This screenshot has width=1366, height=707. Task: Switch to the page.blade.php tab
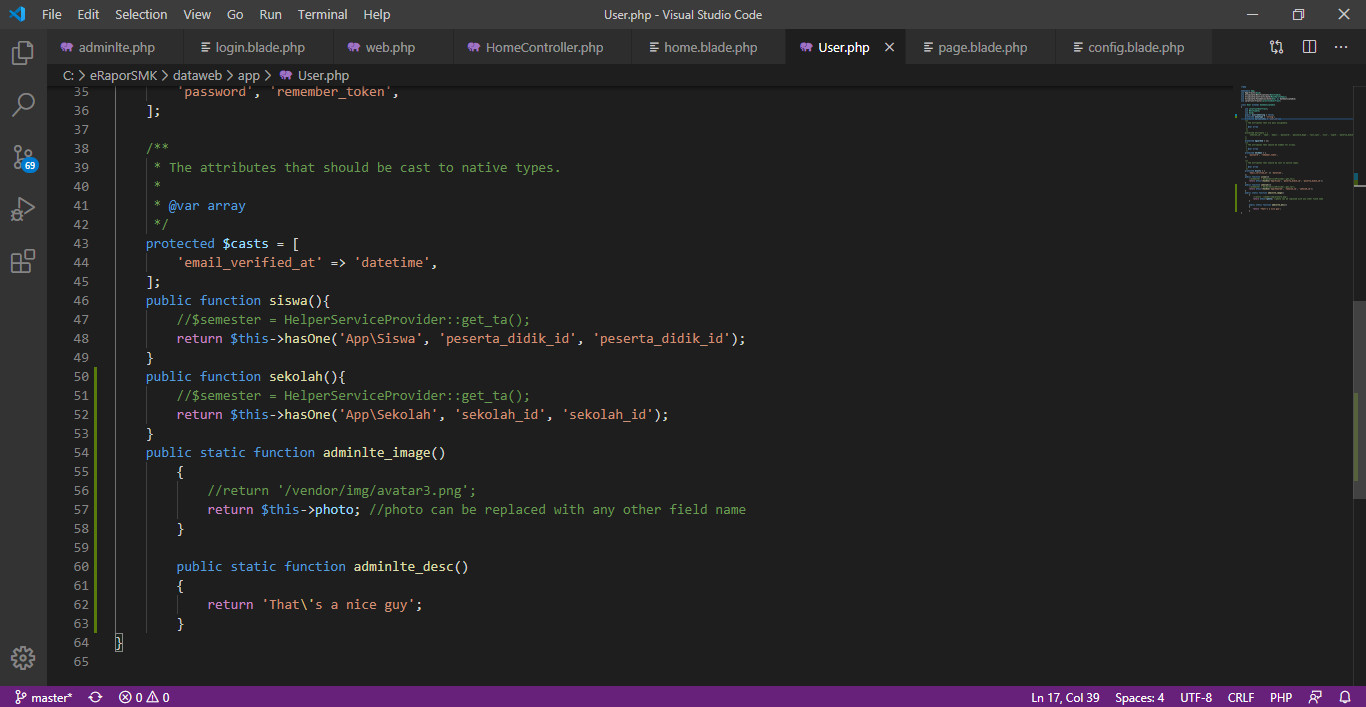pos(982,47)
